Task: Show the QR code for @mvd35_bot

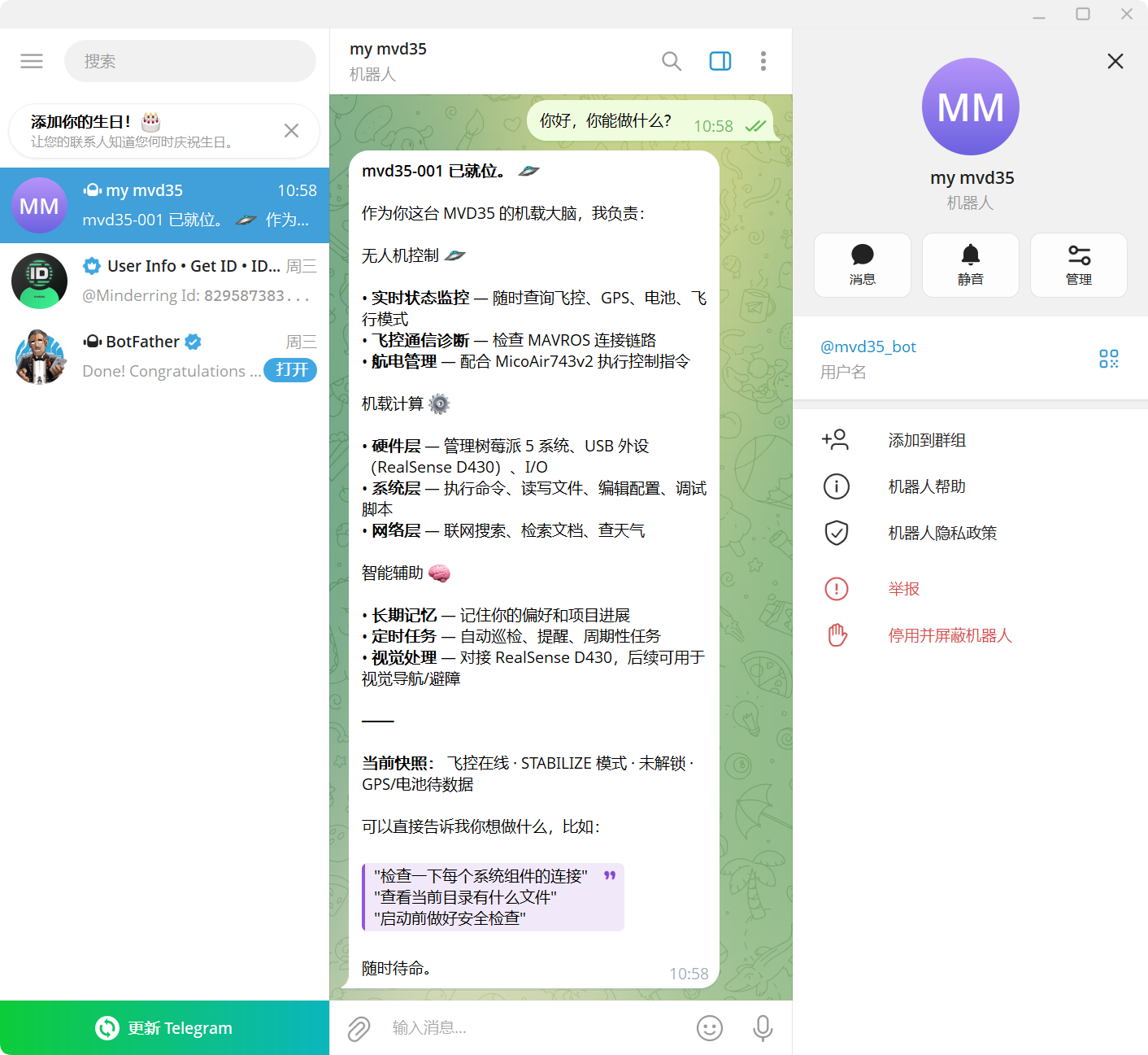Action: tap(1109, 359)
